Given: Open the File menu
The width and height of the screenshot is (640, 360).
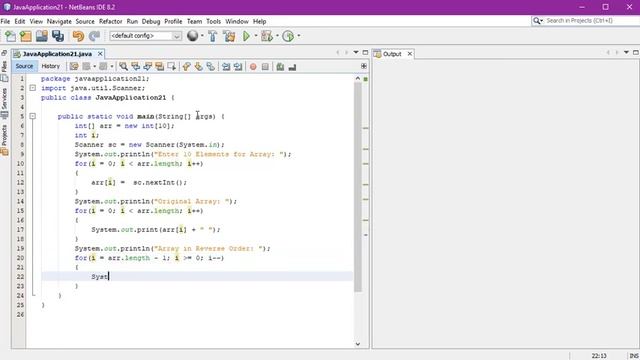Looking at the screenshot, I should click(x=5, y=21).
